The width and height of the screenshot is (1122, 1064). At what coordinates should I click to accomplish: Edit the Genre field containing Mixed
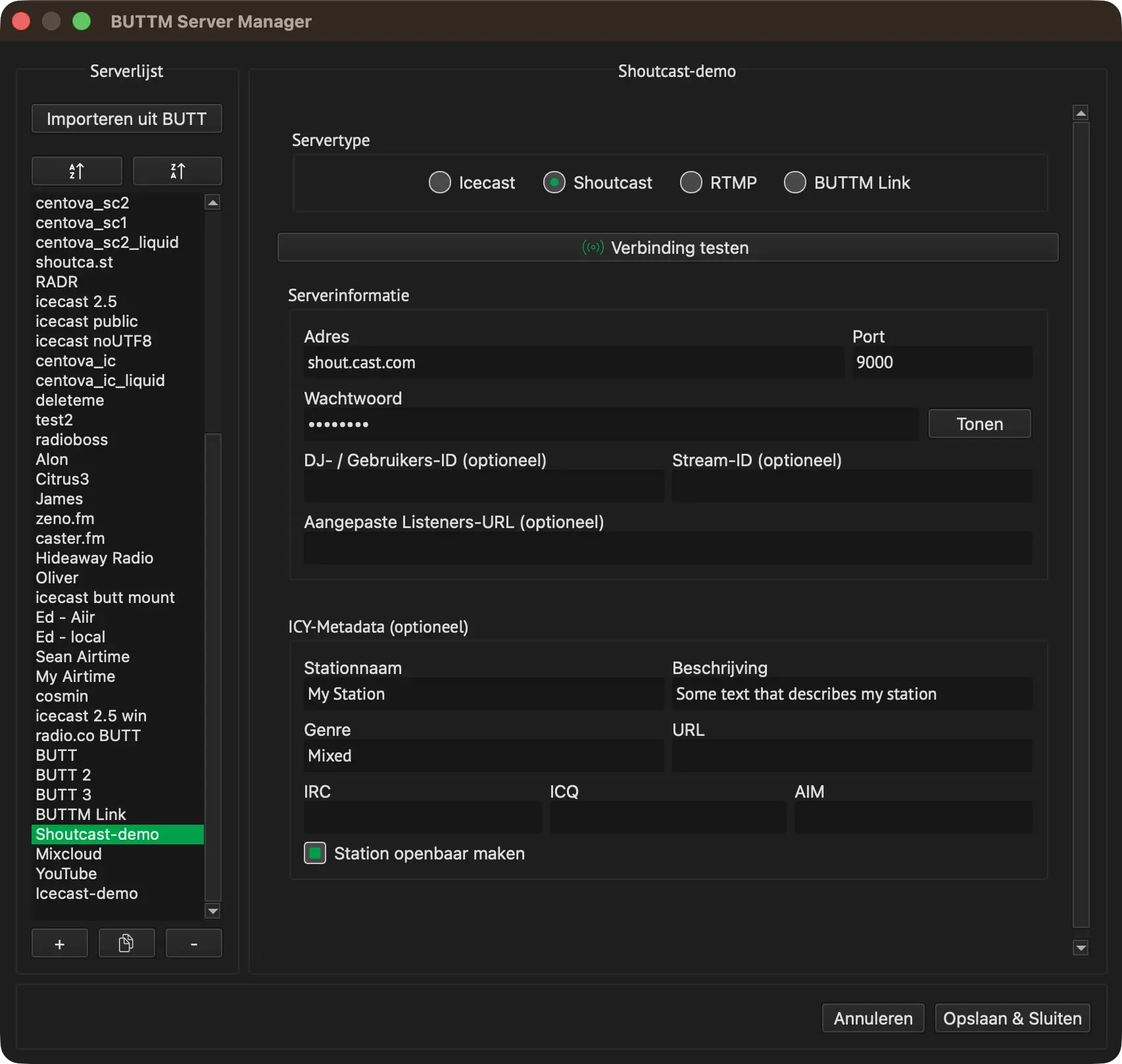[483, 756]
